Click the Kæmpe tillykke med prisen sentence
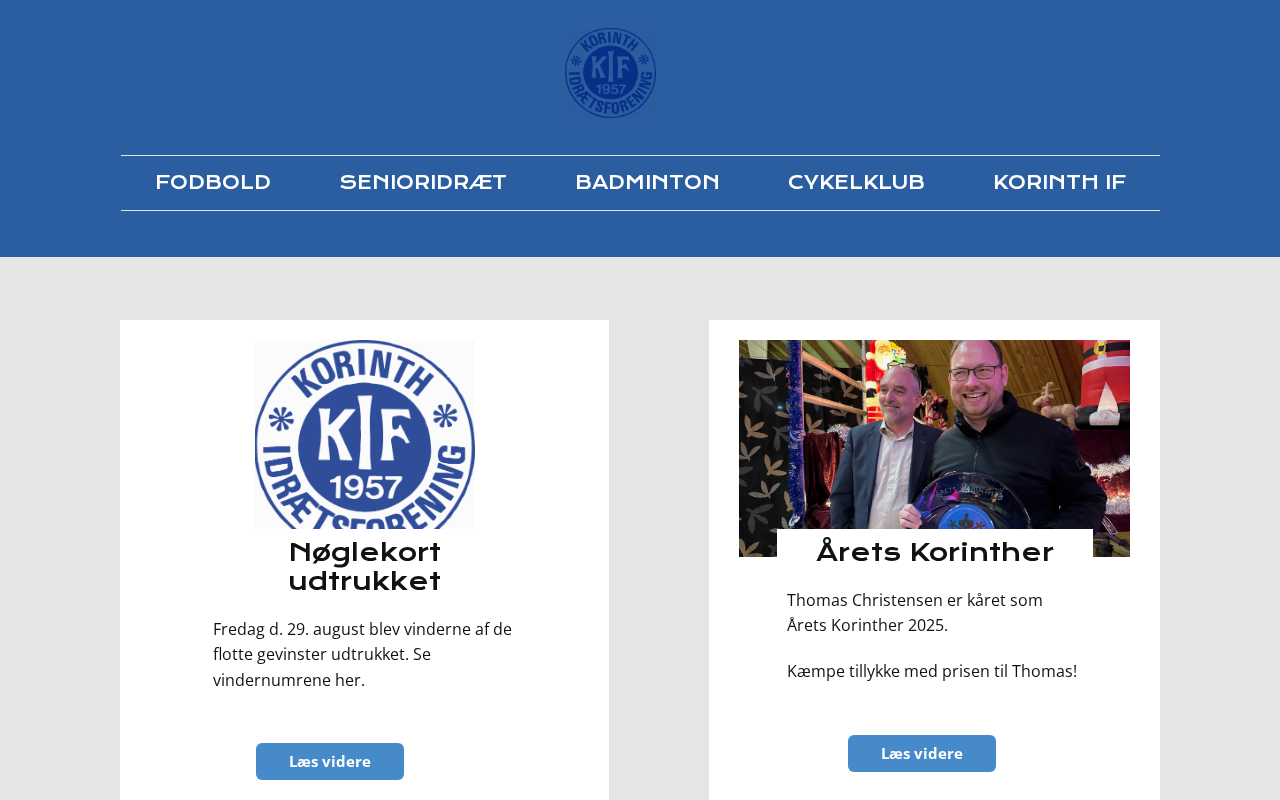Image resolution: width=1280 pixels, height=800 pixels. (x=932, y=671)
